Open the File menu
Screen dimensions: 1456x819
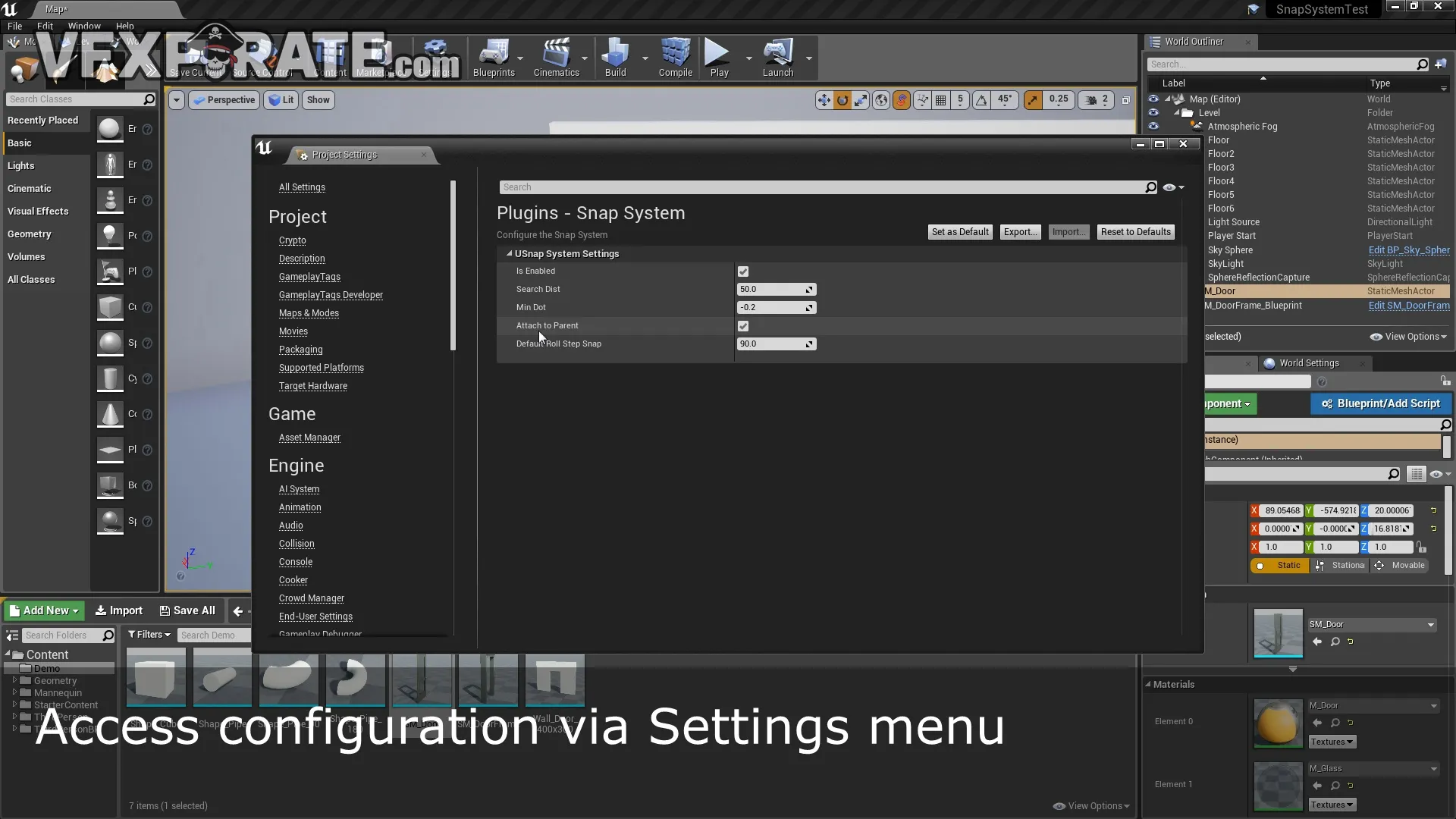(14, 26)
